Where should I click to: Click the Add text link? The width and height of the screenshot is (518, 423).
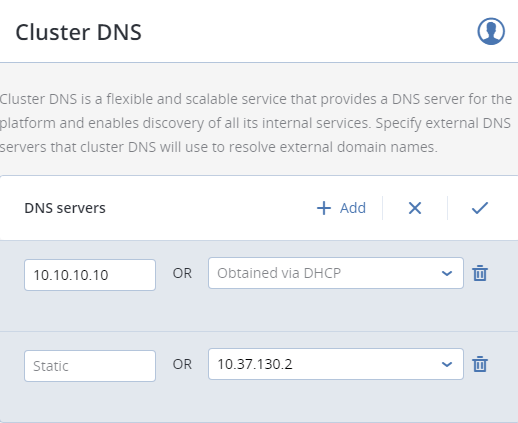(x=353, y=208)
